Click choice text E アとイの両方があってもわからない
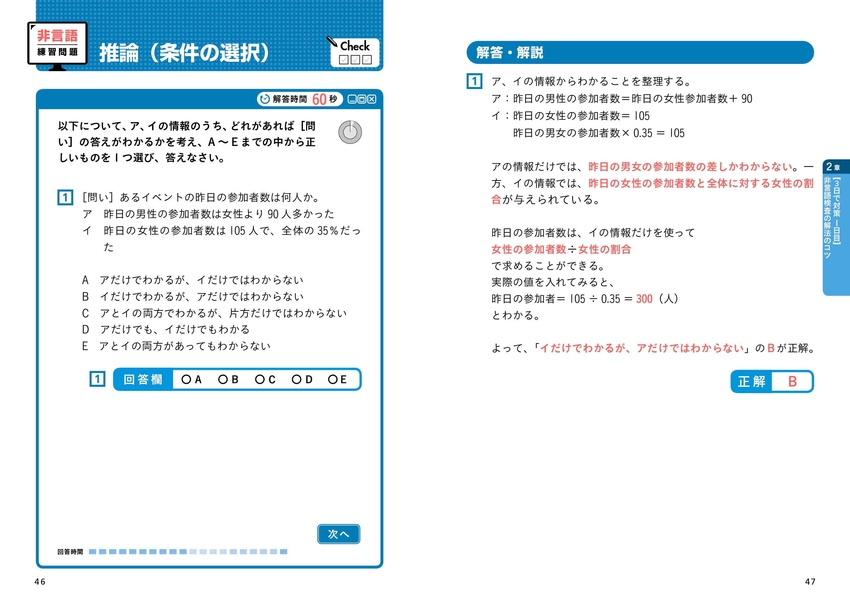The width and height of the screenshot is (850, 603). point(176,346)
